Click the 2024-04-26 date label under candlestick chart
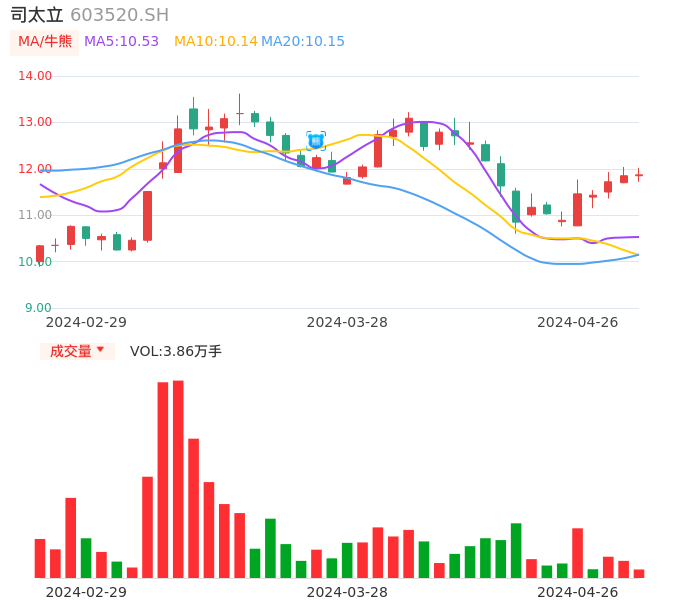Image resolution: width=686 pixels, height=606 pixels. pos(578,322)
